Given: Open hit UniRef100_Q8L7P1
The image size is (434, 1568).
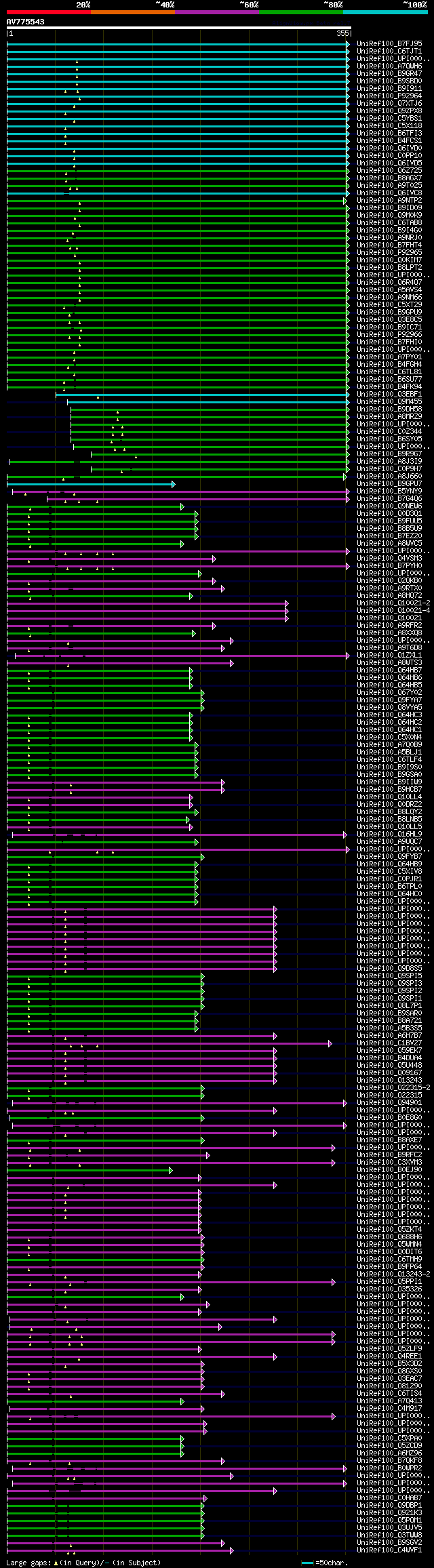Looking at the screenshot, I should point(389,1005).
